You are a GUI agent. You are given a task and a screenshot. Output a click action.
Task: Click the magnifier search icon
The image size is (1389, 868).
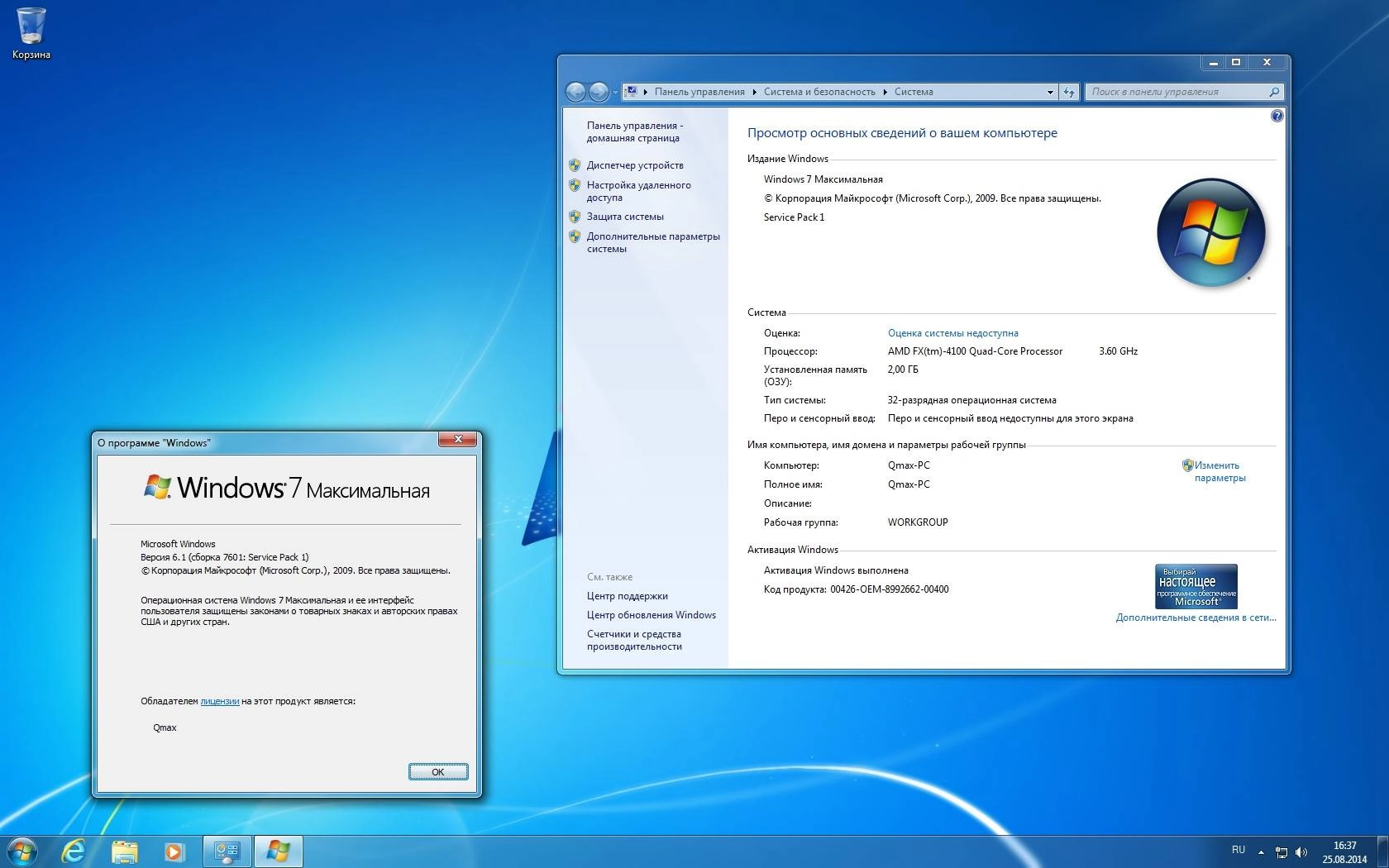(1274, 92)
